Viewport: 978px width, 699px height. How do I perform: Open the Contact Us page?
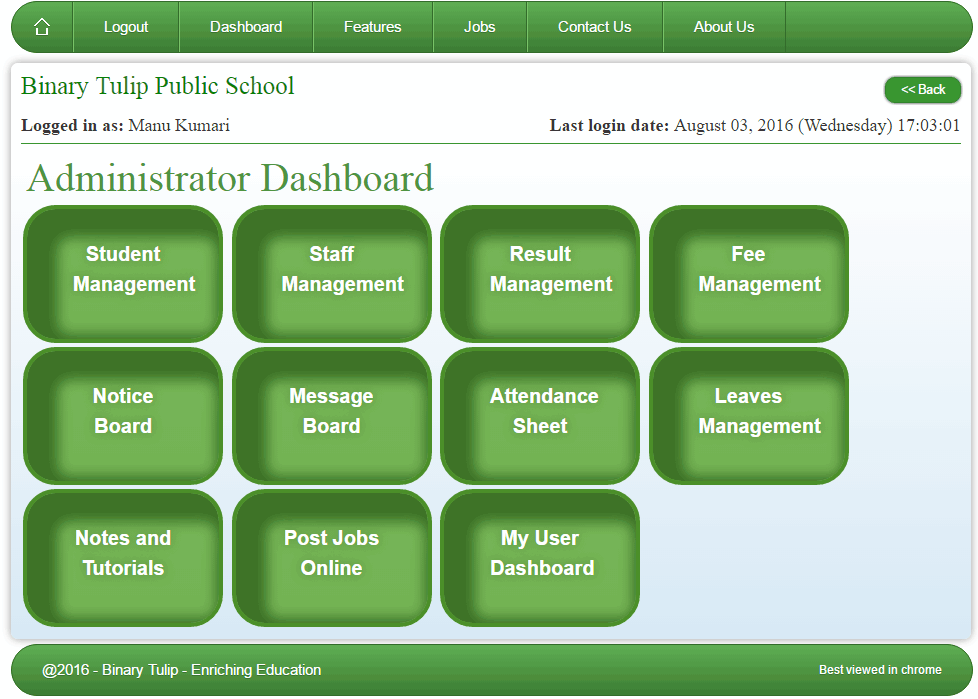pyautogui.click(x=594, y=27)
